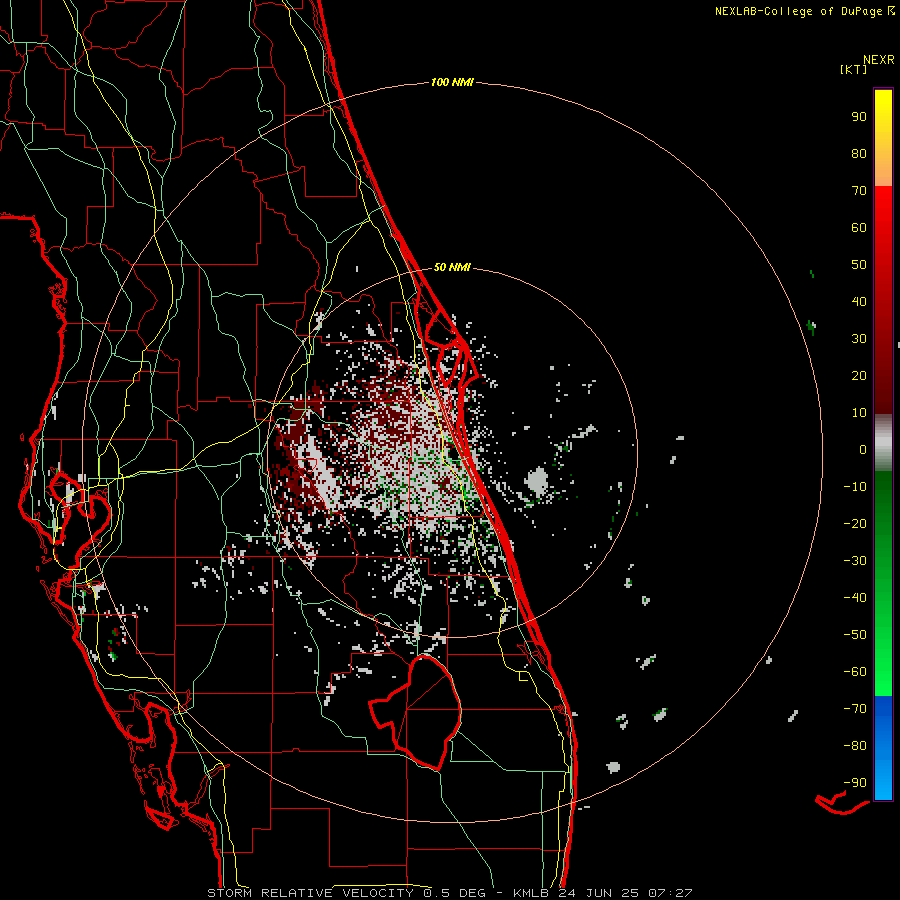The width and height of the screenshot is (900, 900).
Task: Click the -10 value on the velocity scale
Action: [855, 487]
